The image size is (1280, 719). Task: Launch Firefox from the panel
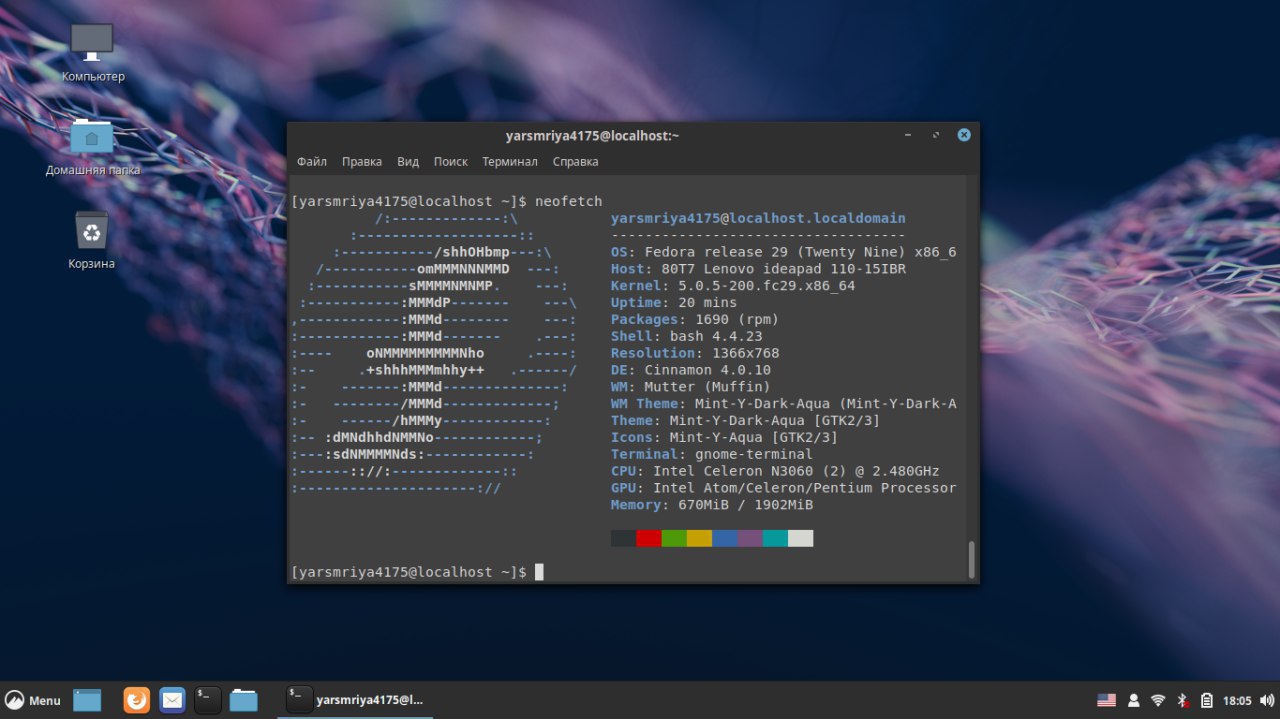point(137,700)
